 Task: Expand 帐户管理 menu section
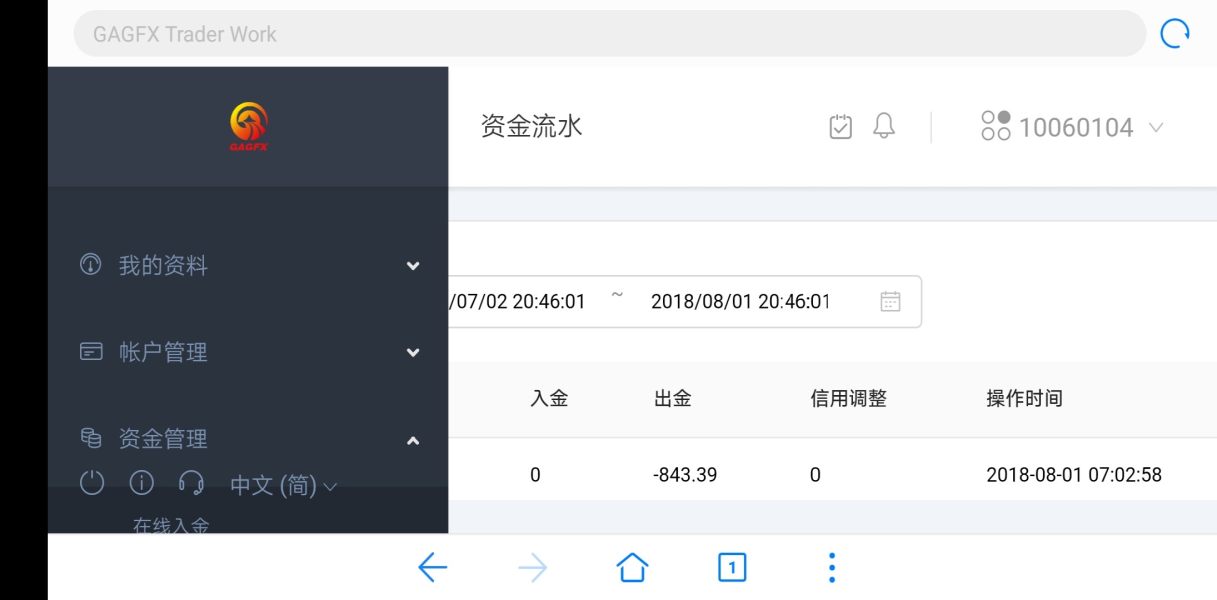tap(248, 352)
